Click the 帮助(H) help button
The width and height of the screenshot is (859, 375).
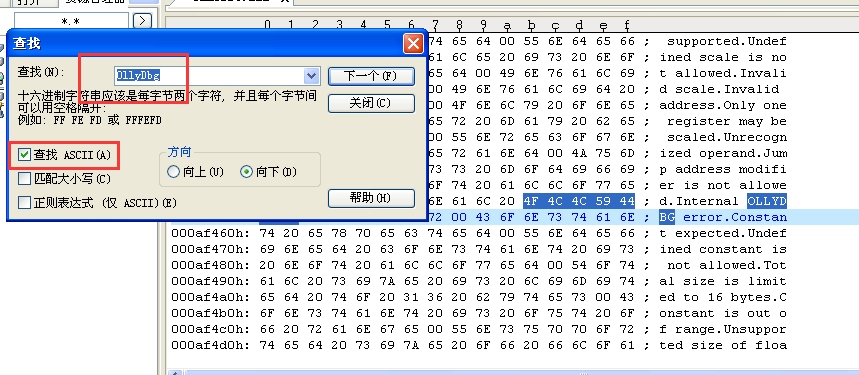(x=370, y=198)
